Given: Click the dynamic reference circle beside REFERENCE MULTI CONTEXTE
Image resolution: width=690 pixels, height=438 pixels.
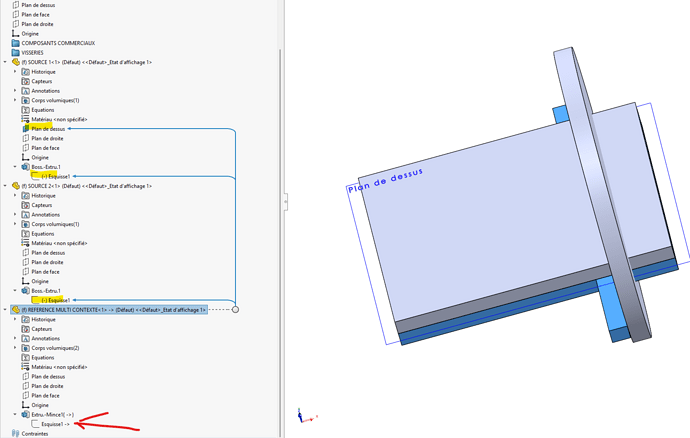Looking at the screenshot, I should pyautogui.click(x=235, y=309).
